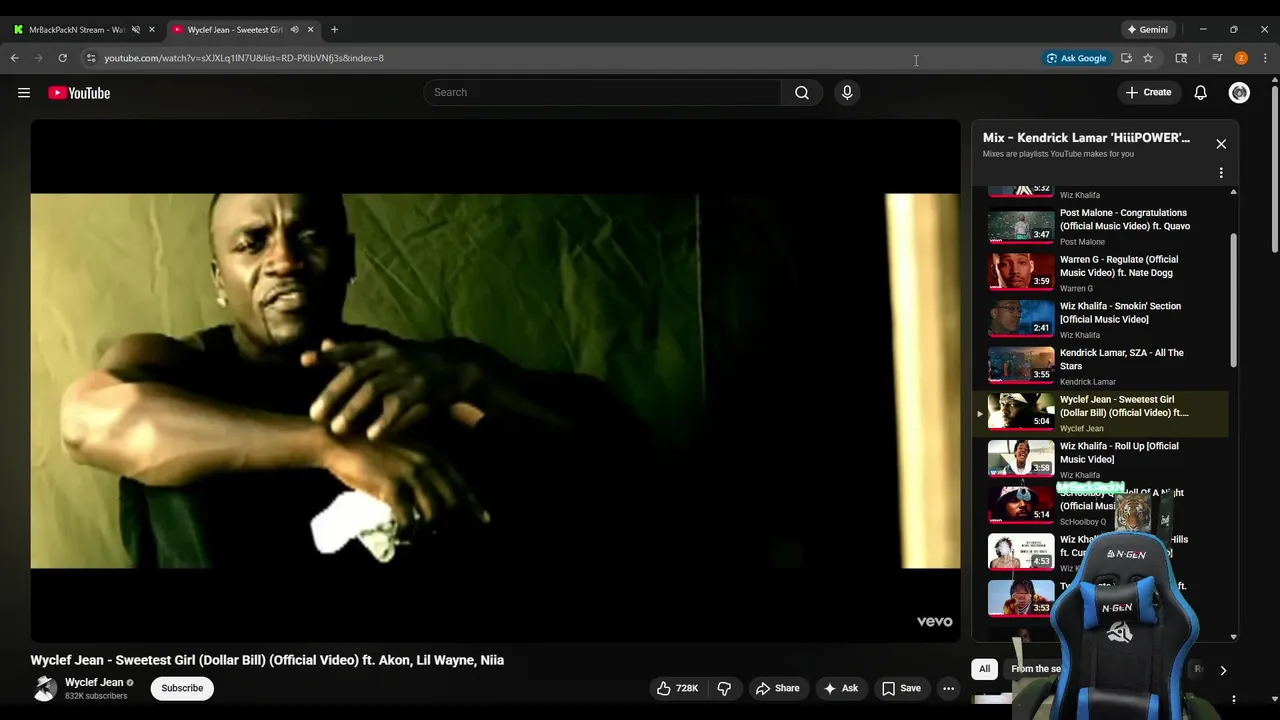Like the video with thumbs up

click(677, 688)
